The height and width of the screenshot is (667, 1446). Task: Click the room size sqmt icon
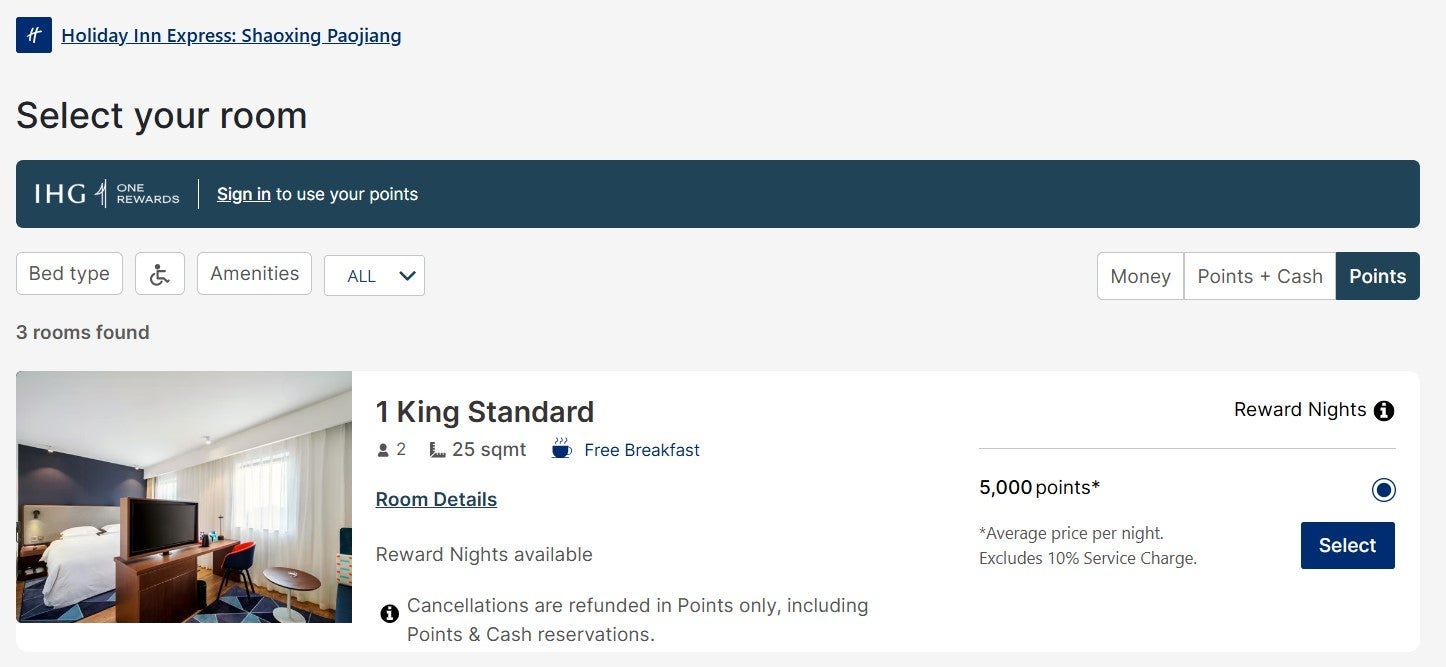click(437, 450)
